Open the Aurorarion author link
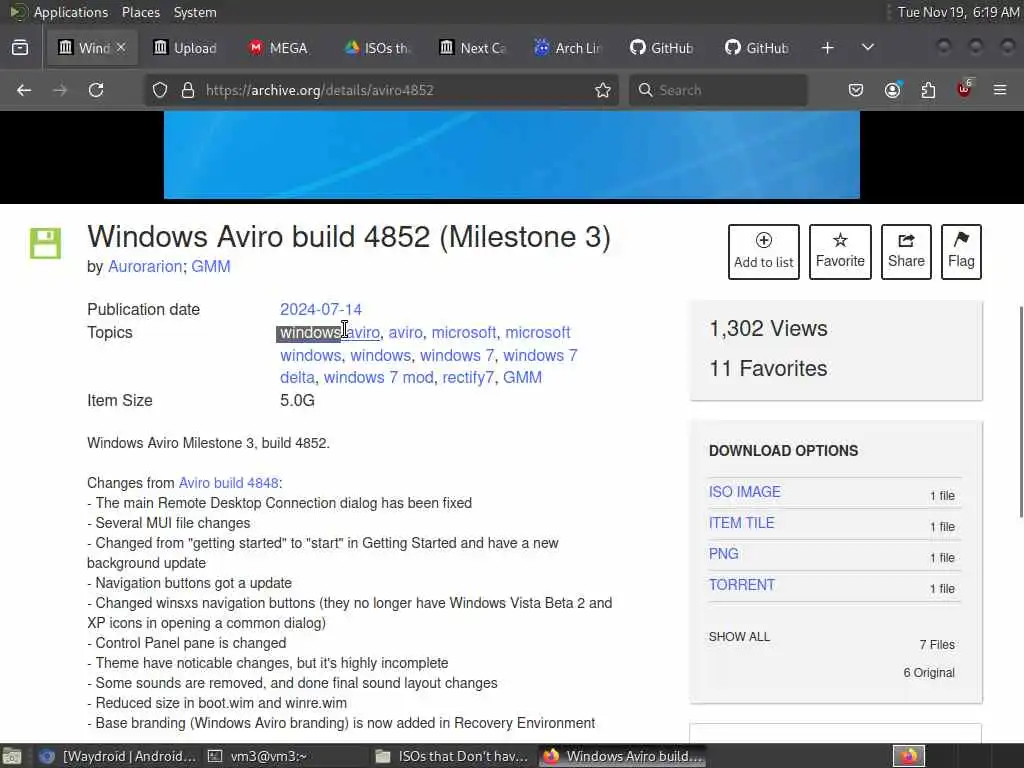Screen dimensions: 1024x768 145,266
